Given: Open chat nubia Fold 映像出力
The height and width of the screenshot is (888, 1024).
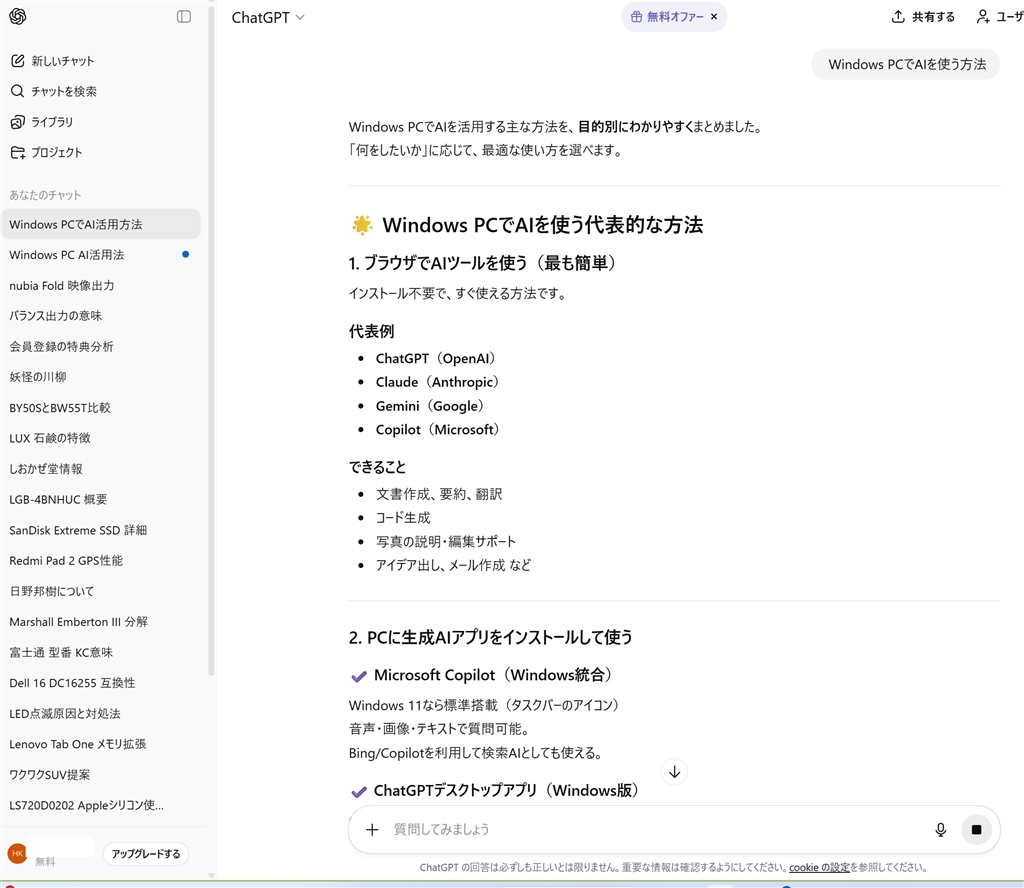Looking at the screenshot, I should 101,285.
